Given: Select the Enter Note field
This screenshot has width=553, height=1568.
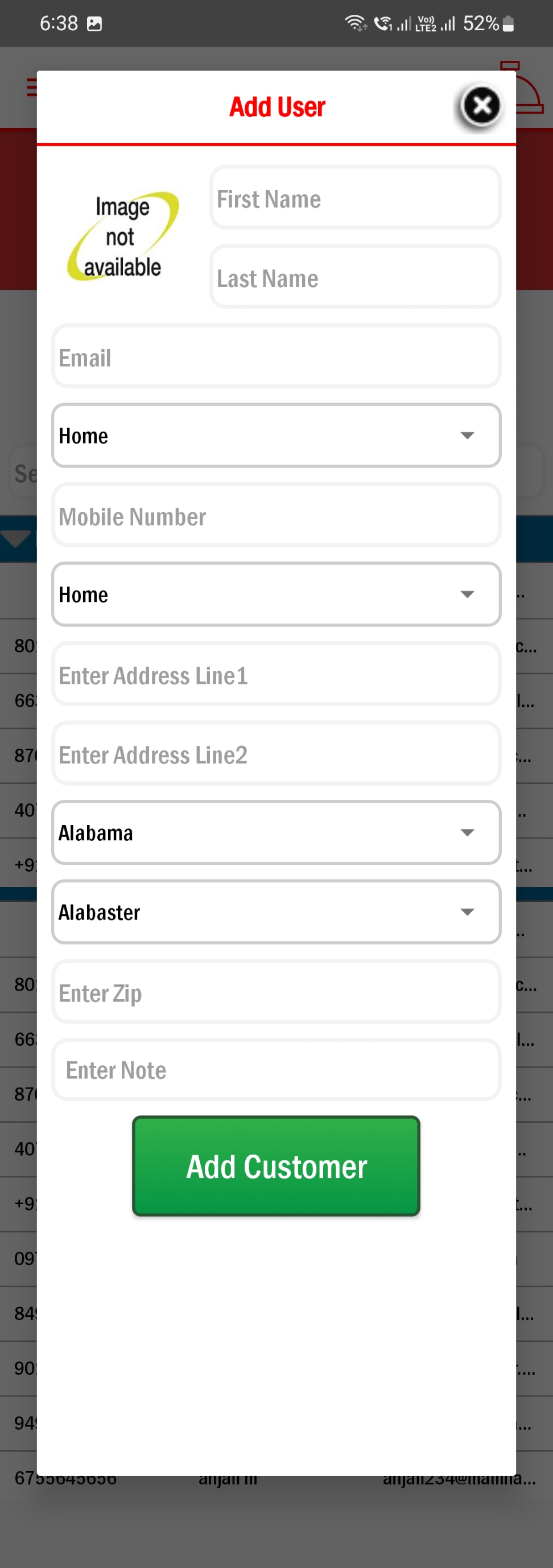Looking at the screenshot, I should click(x=276, y=1070).
